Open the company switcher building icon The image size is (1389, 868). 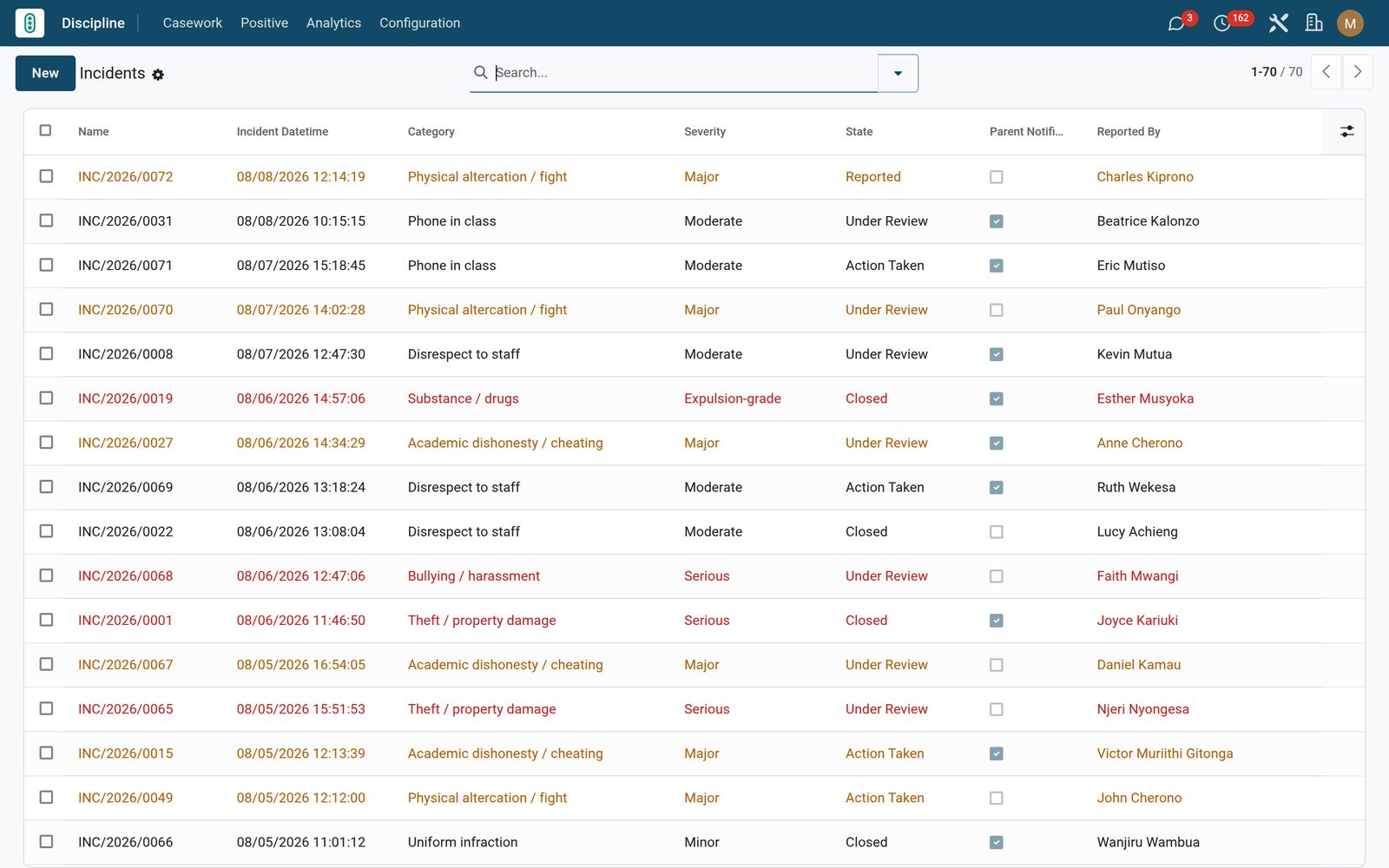[x=1314, y=23]
